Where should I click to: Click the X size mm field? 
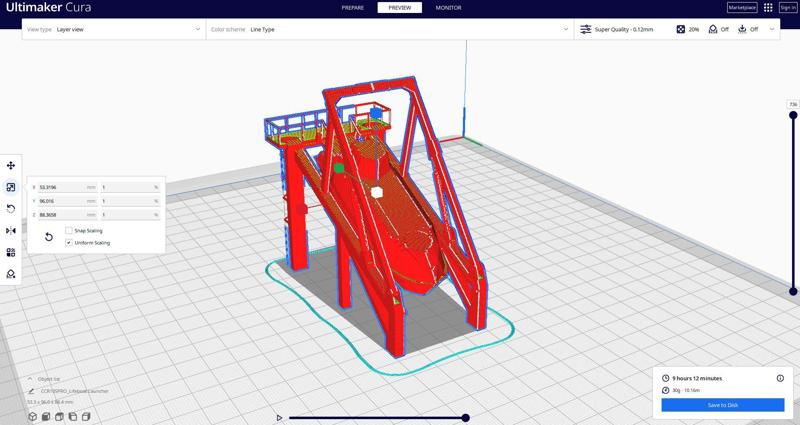point(67,188)
